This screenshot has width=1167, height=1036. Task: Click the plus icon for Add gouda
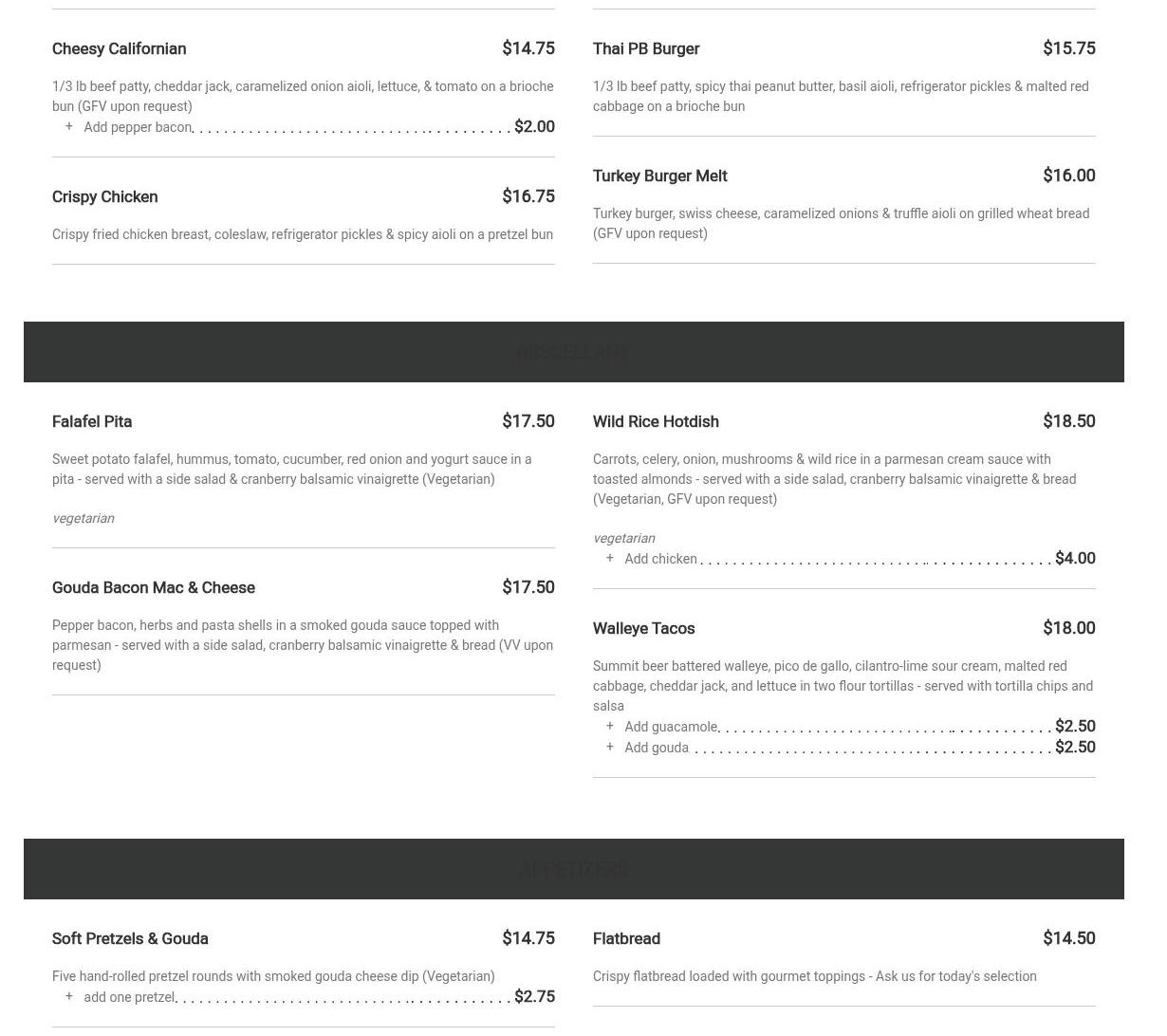coord(609,747)
